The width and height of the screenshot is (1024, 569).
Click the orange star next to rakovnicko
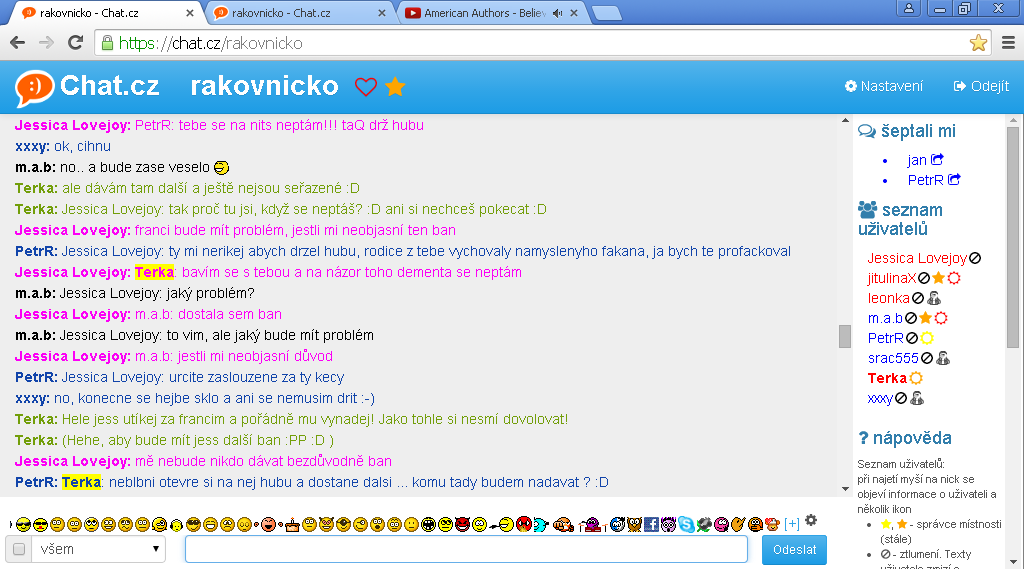click(x=395, y=87)
